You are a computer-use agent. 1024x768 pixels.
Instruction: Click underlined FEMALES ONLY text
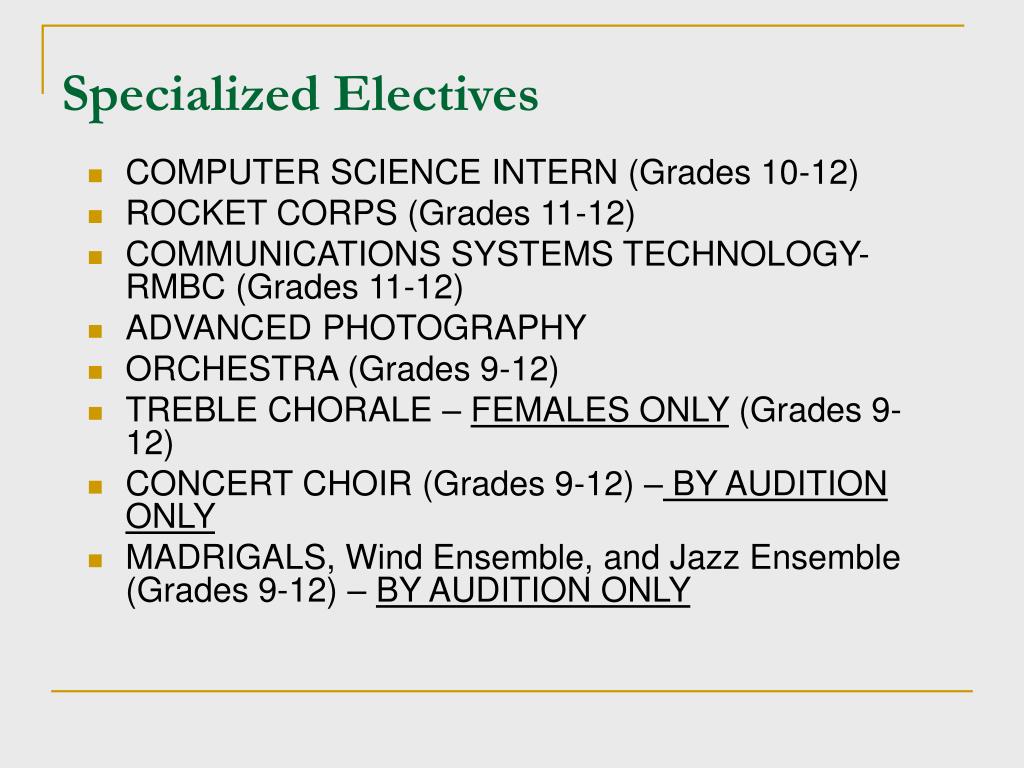(600, 411)
